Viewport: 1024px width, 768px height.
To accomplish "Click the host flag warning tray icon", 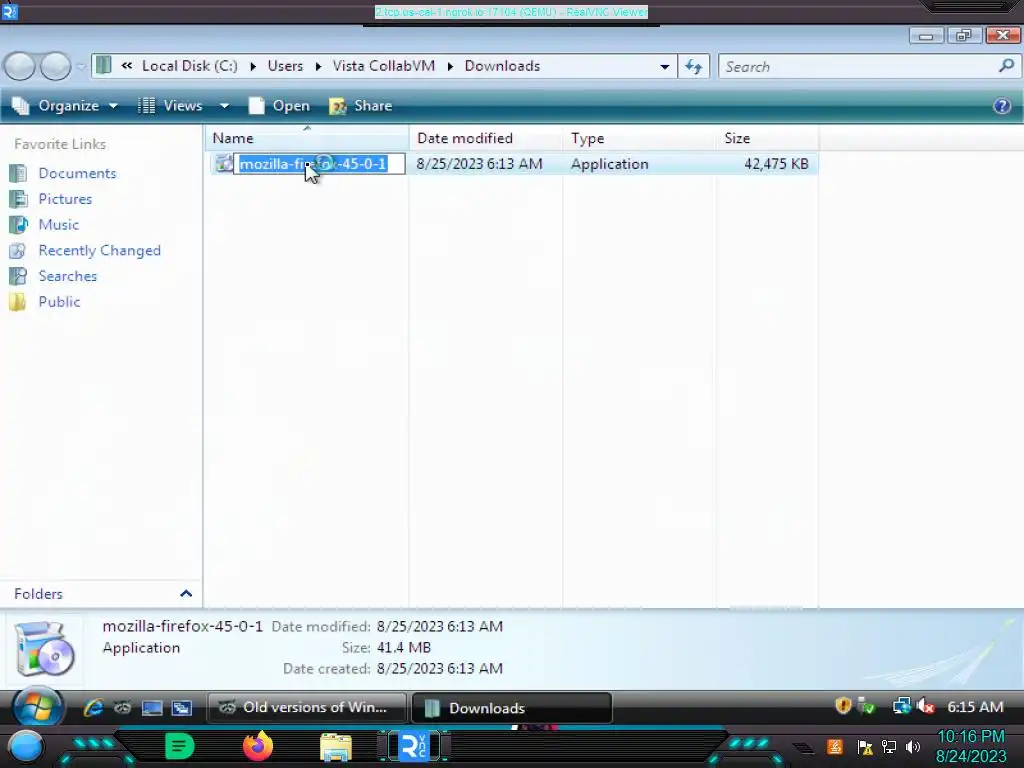I will pos(865,747).
